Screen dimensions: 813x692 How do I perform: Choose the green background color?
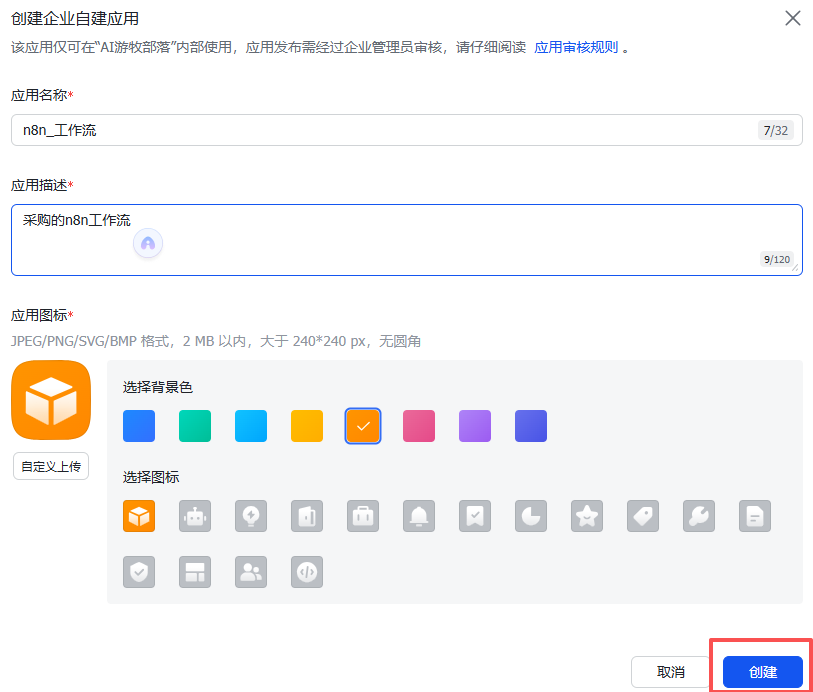pyautogui.click(x=195, y=426)
